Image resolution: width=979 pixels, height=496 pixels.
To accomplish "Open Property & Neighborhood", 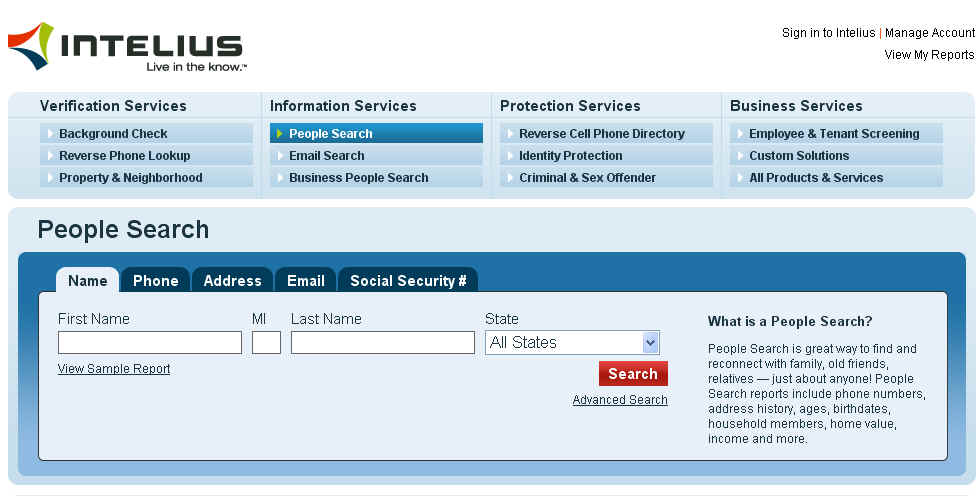I will [146, 177].
